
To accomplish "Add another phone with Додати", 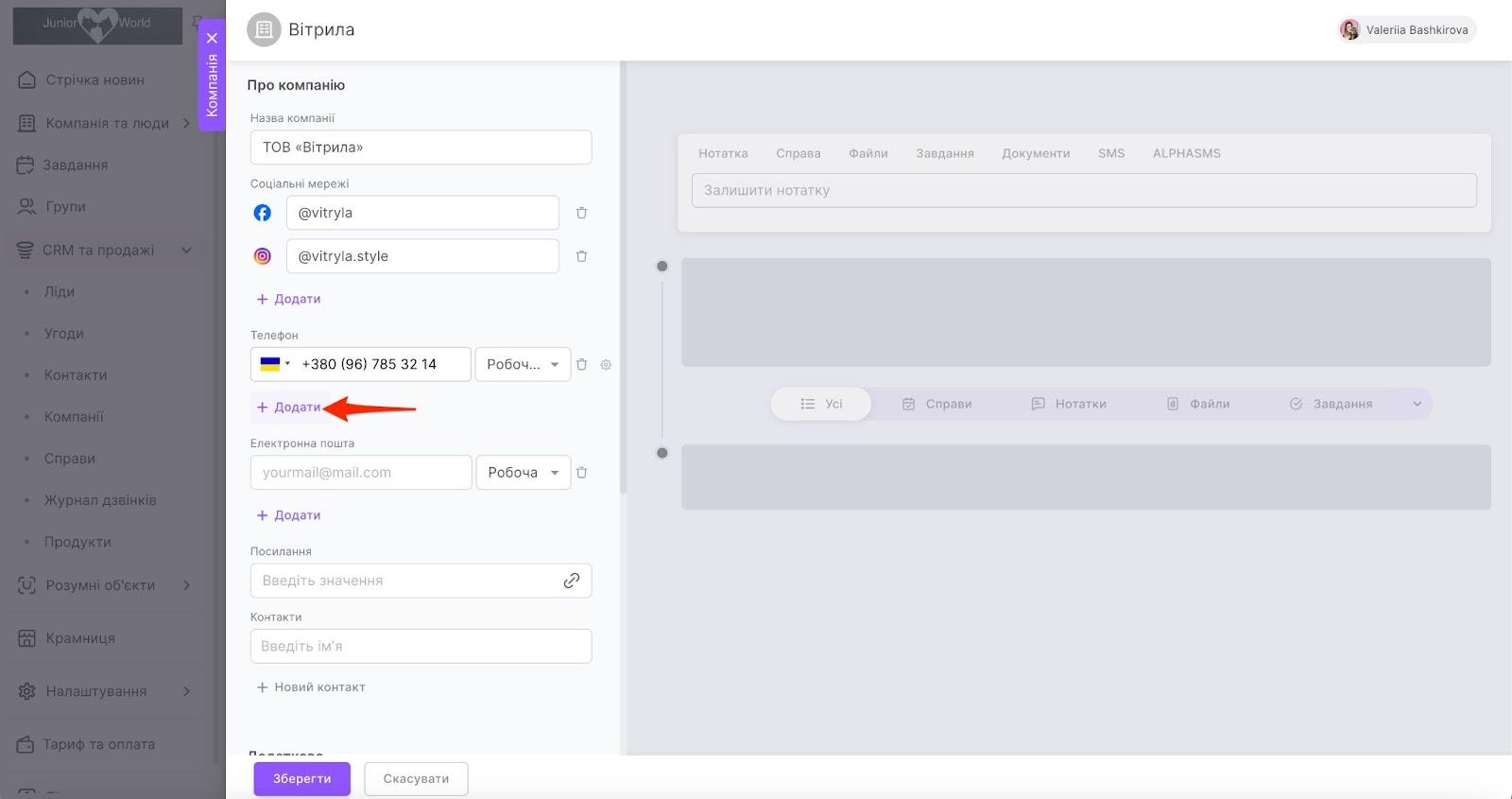I will point(289,408).
